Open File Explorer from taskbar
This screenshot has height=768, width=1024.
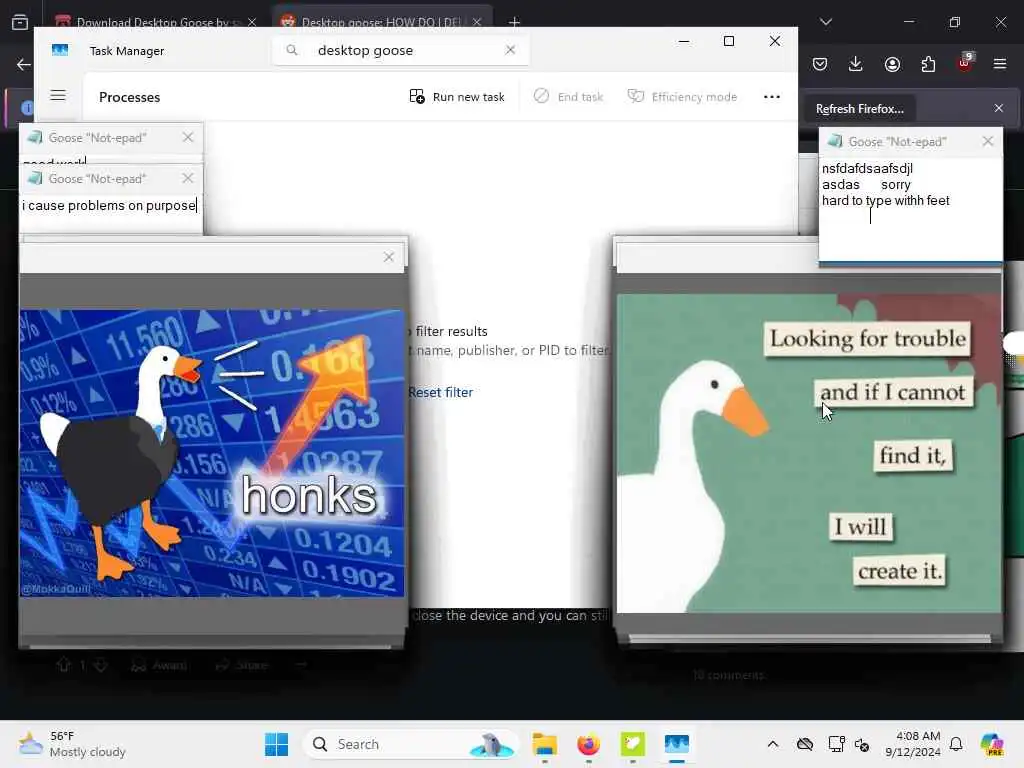coord(544,744)
